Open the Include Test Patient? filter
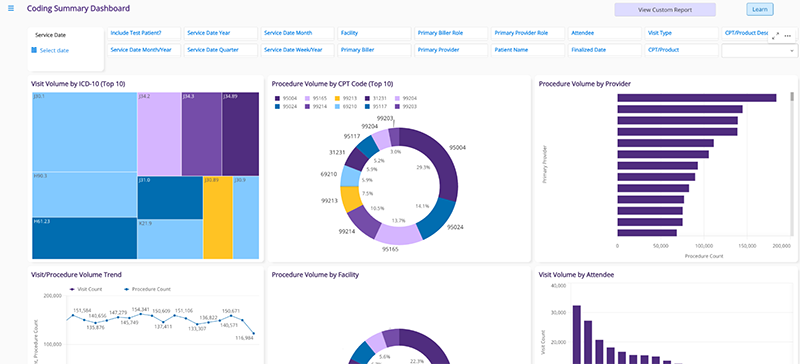 (144, 33)
